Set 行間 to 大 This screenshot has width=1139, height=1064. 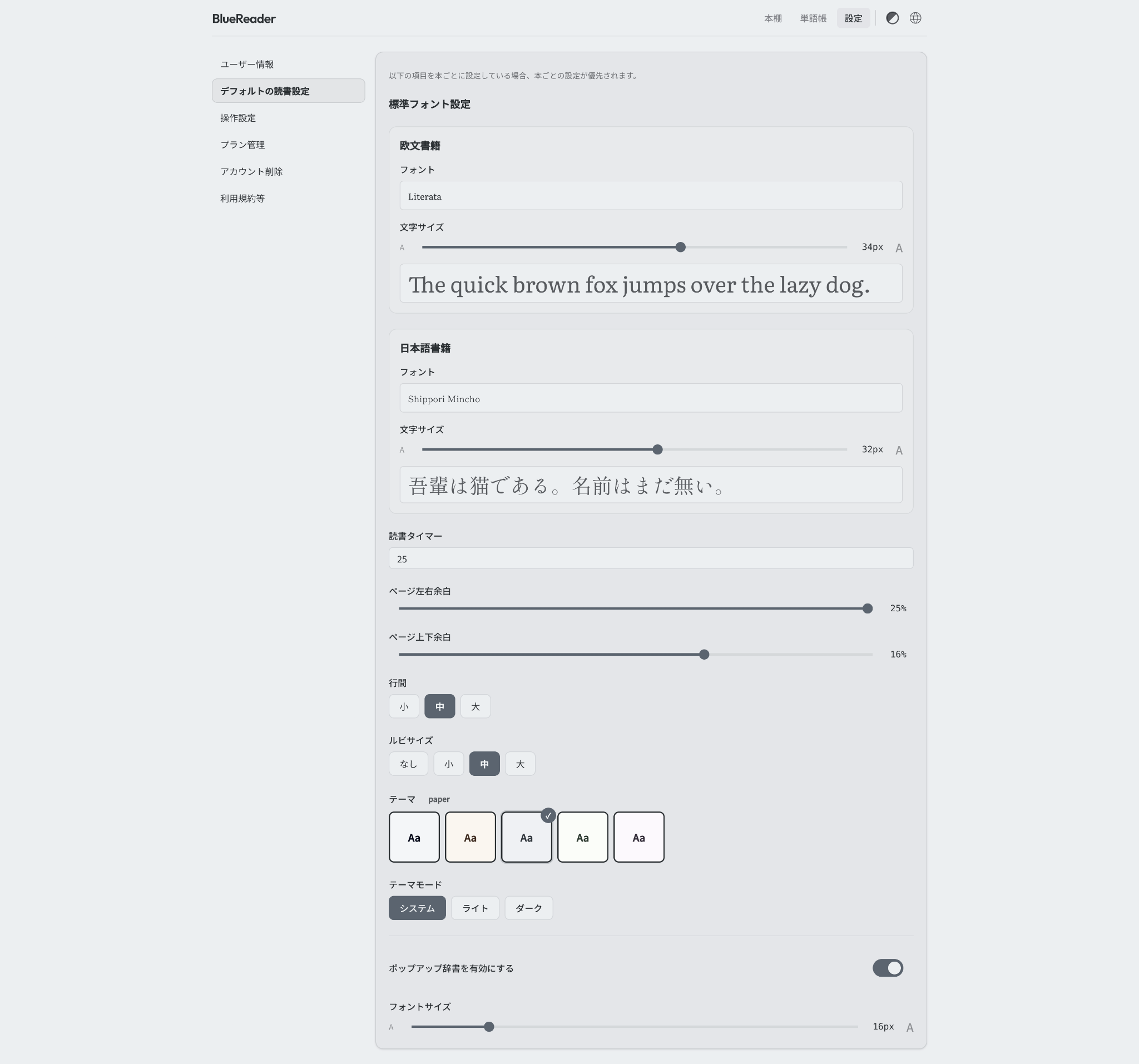tap(476, 706)
